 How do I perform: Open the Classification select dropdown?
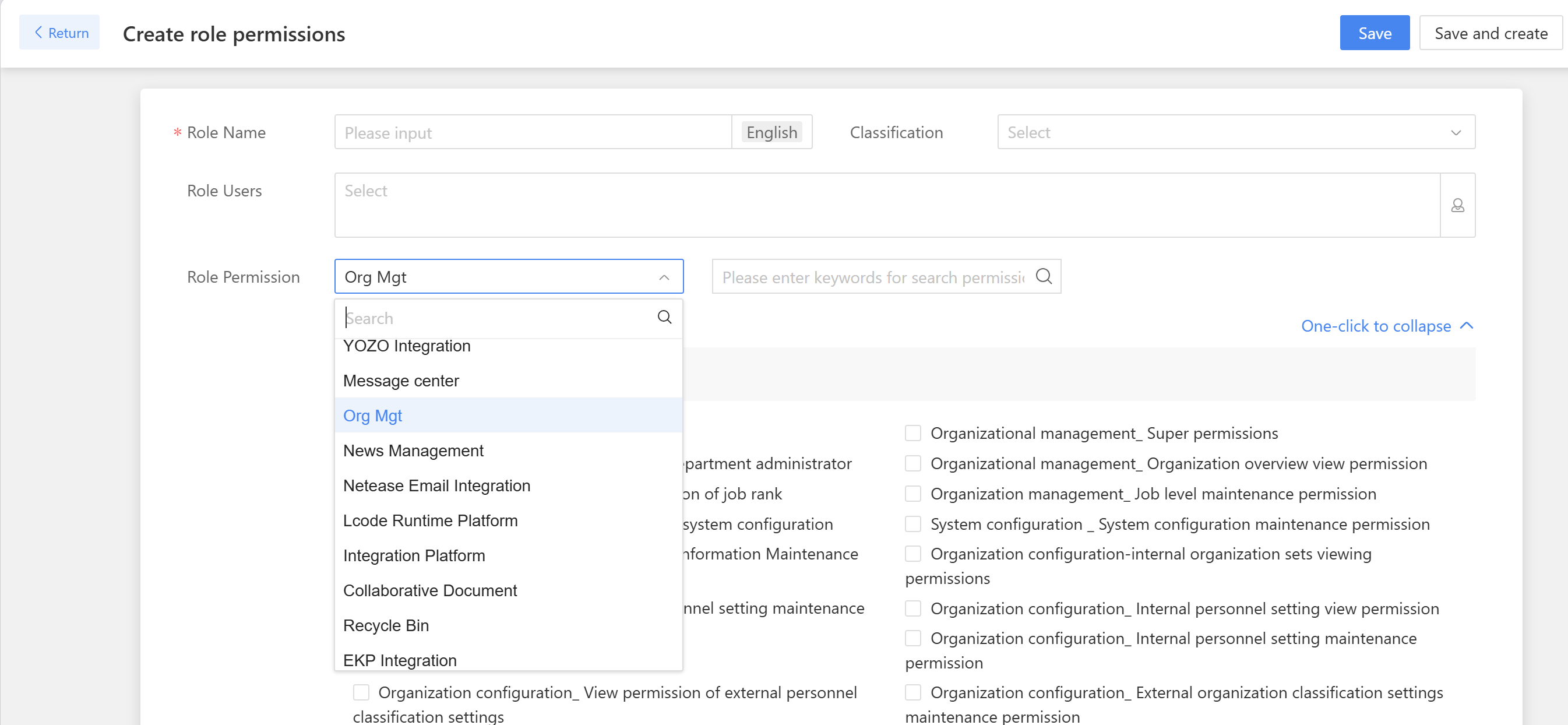point(1236,132)
